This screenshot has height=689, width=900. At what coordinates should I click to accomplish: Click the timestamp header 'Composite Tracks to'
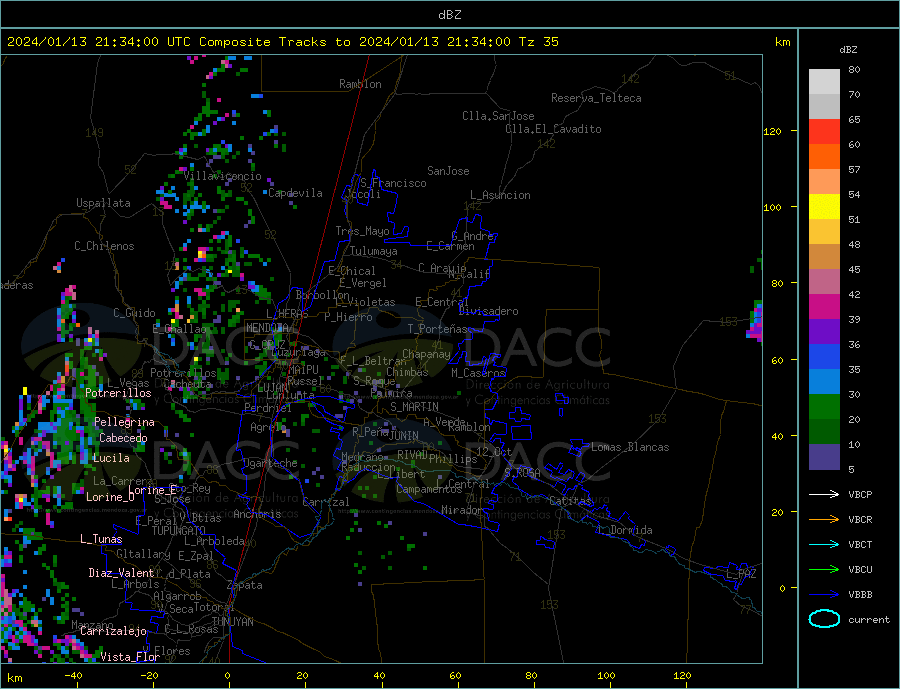click(274, 42)
